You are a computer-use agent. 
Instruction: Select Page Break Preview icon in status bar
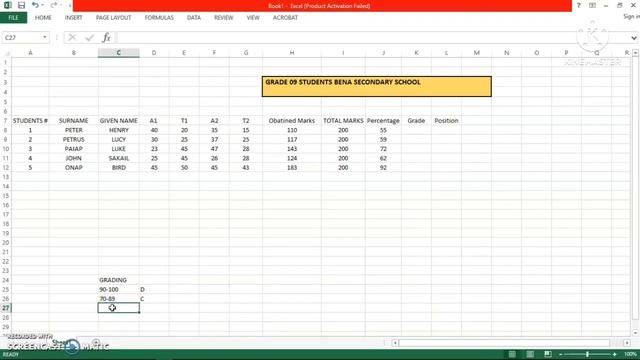tap(548, 354)
